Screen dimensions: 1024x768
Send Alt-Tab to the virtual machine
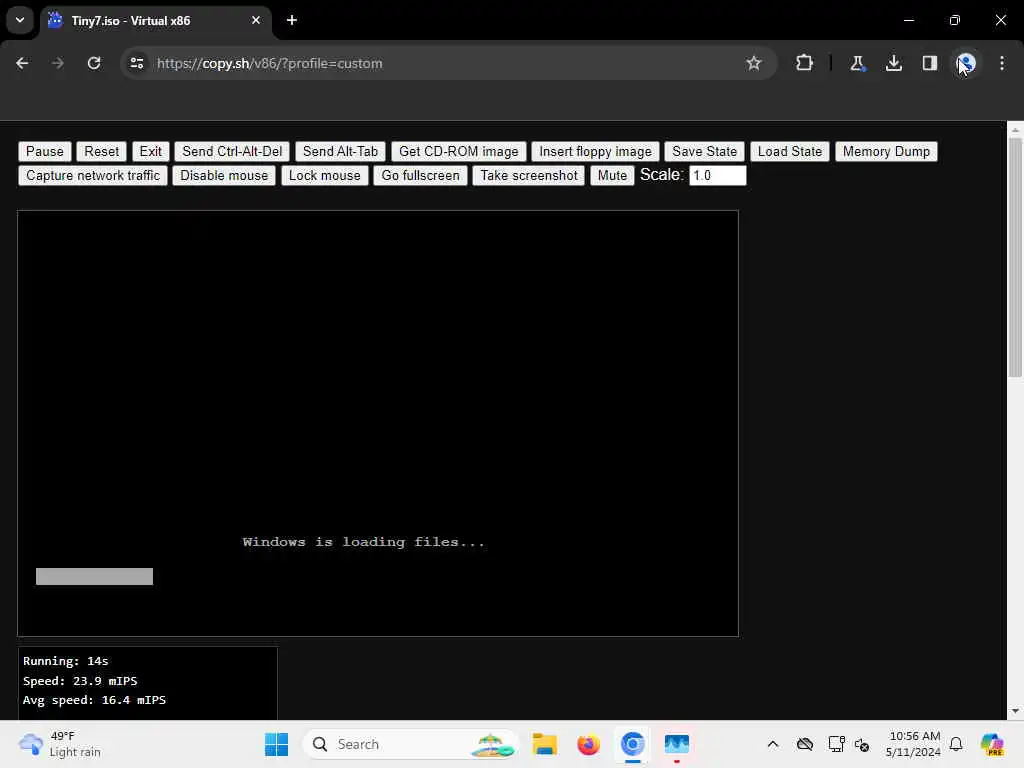340,152
